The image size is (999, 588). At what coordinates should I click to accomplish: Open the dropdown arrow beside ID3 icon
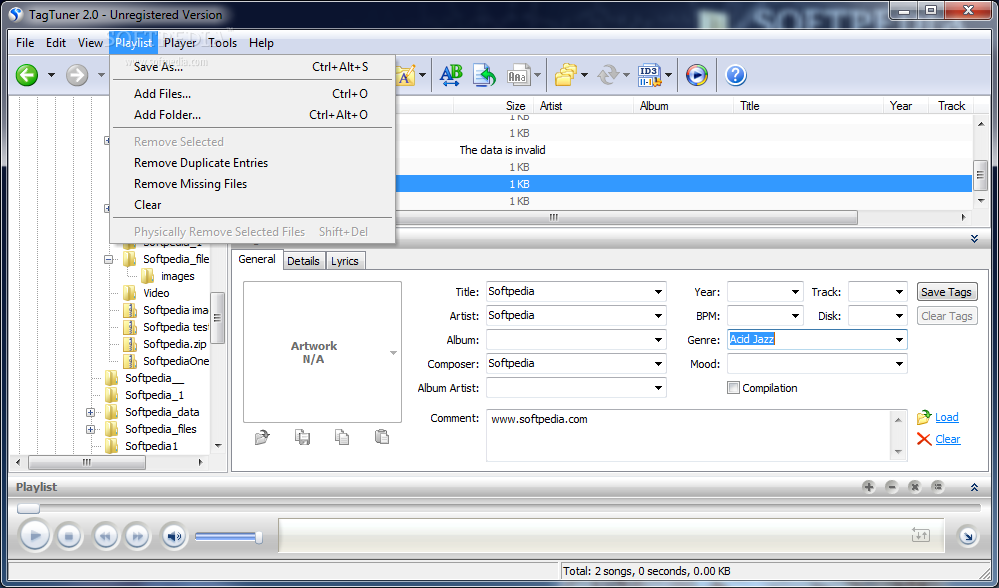coord(668,76)
